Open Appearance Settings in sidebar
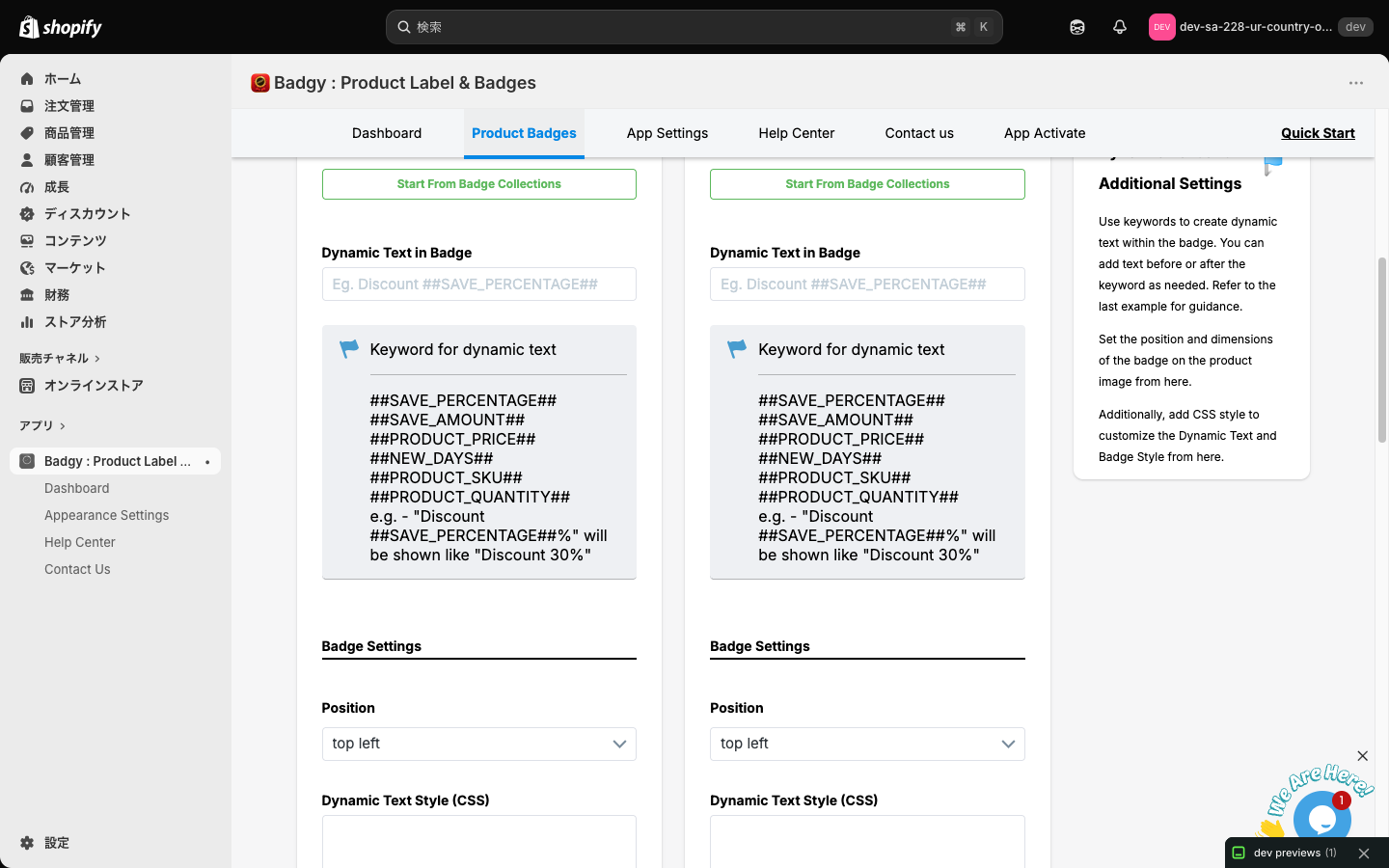The image size is (1389, 868). [107, 515]
